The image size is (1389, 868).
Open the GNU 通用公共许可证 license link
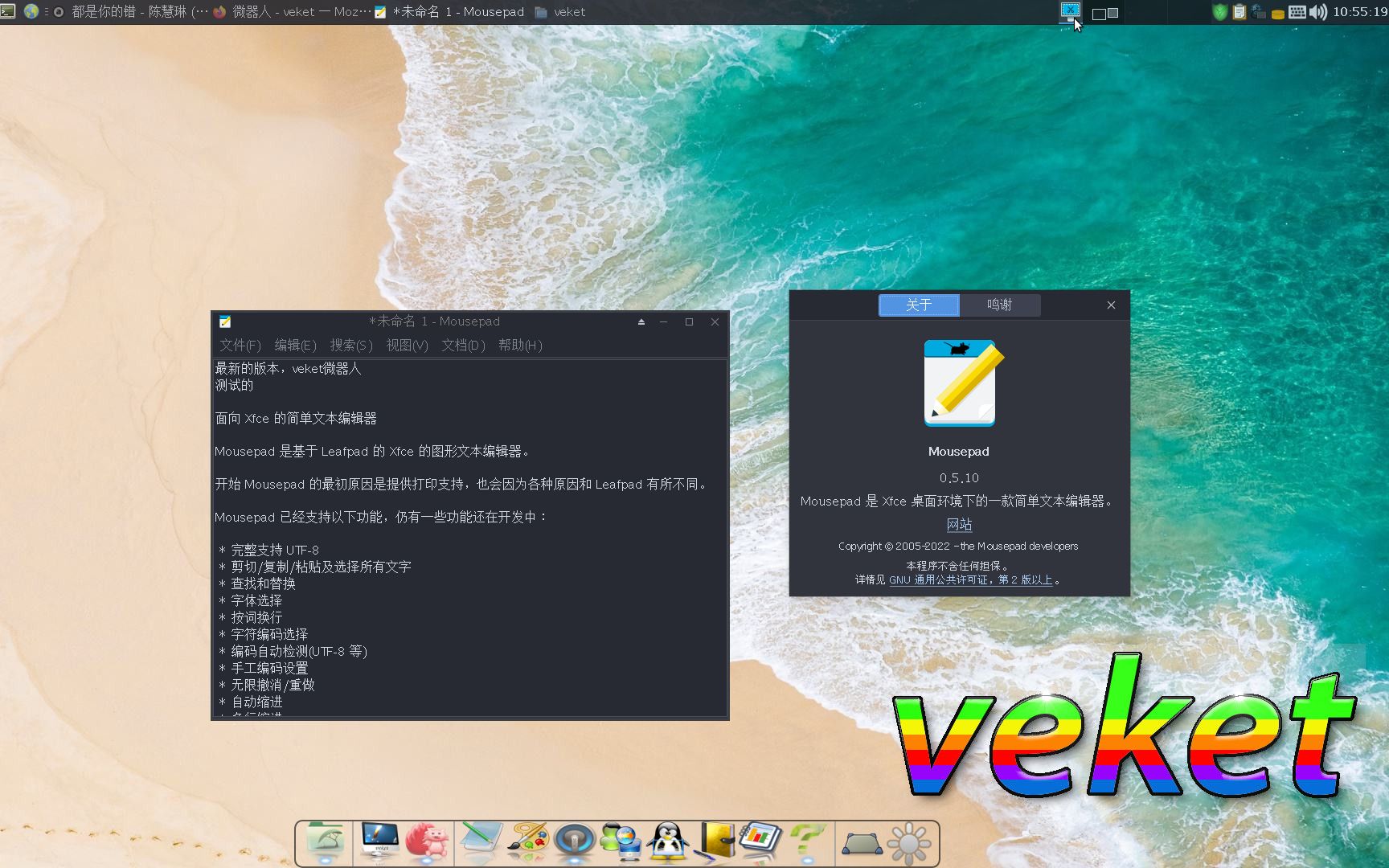[x=971, y=579]
